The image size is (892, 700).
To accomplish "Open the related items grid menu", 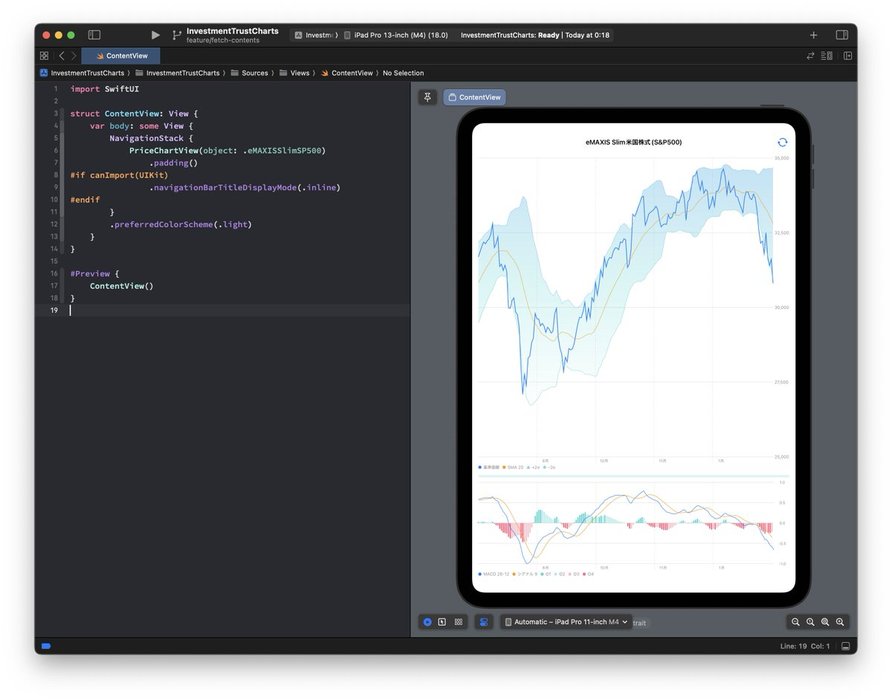I will coord(44,56).
